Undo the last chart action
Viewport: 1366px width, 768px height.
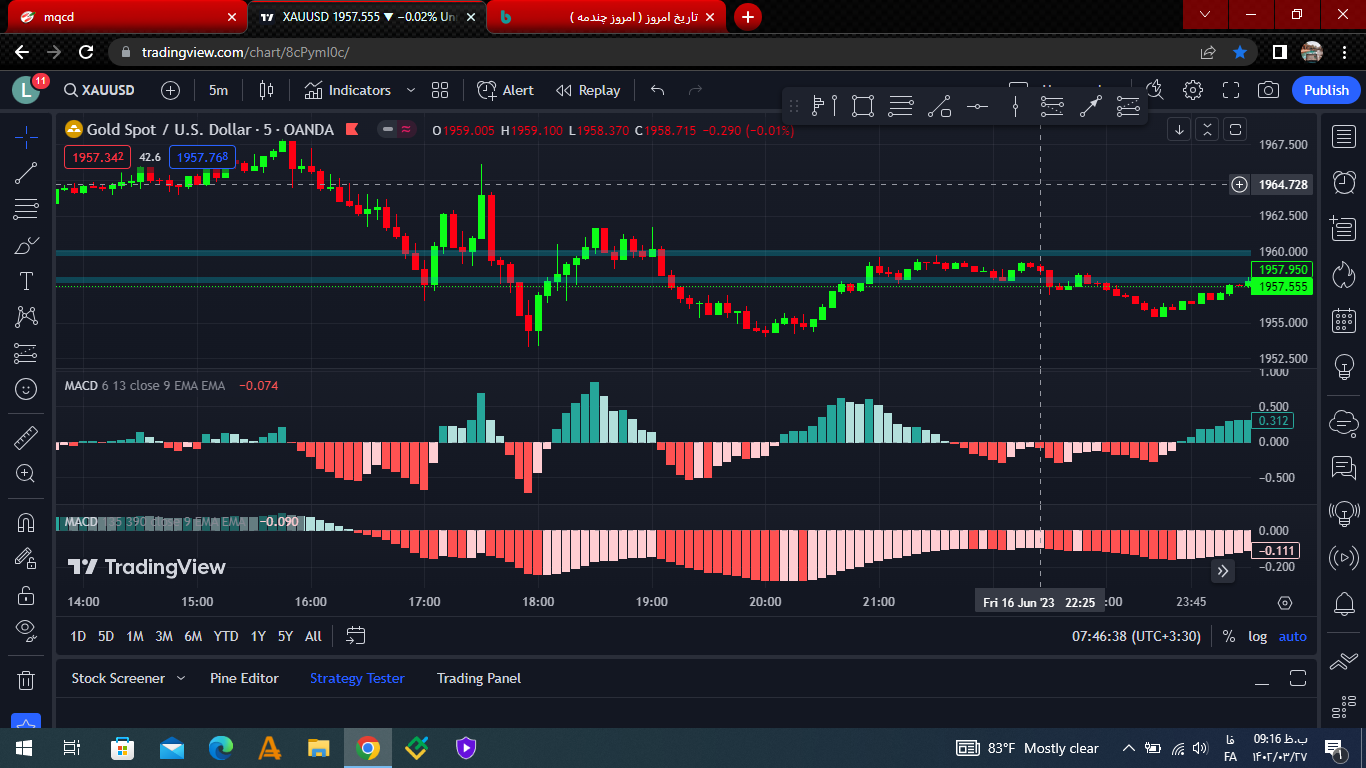click(657, 90)
